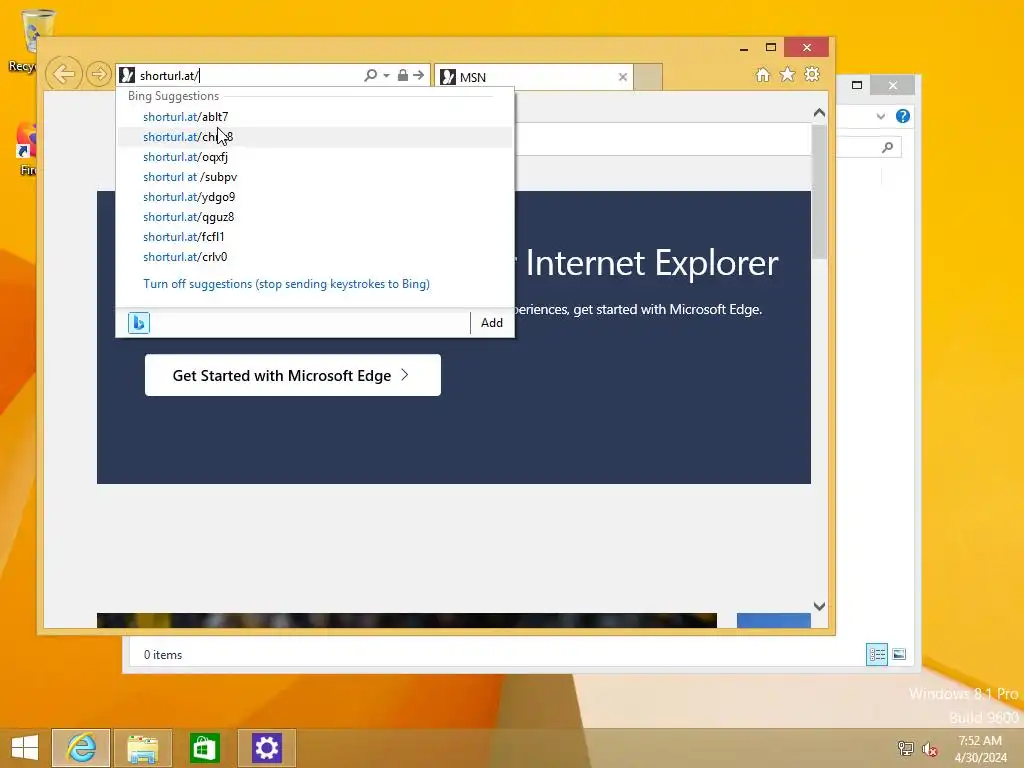Open the Home icon in Internet Explorer

(x=763, y=74)
